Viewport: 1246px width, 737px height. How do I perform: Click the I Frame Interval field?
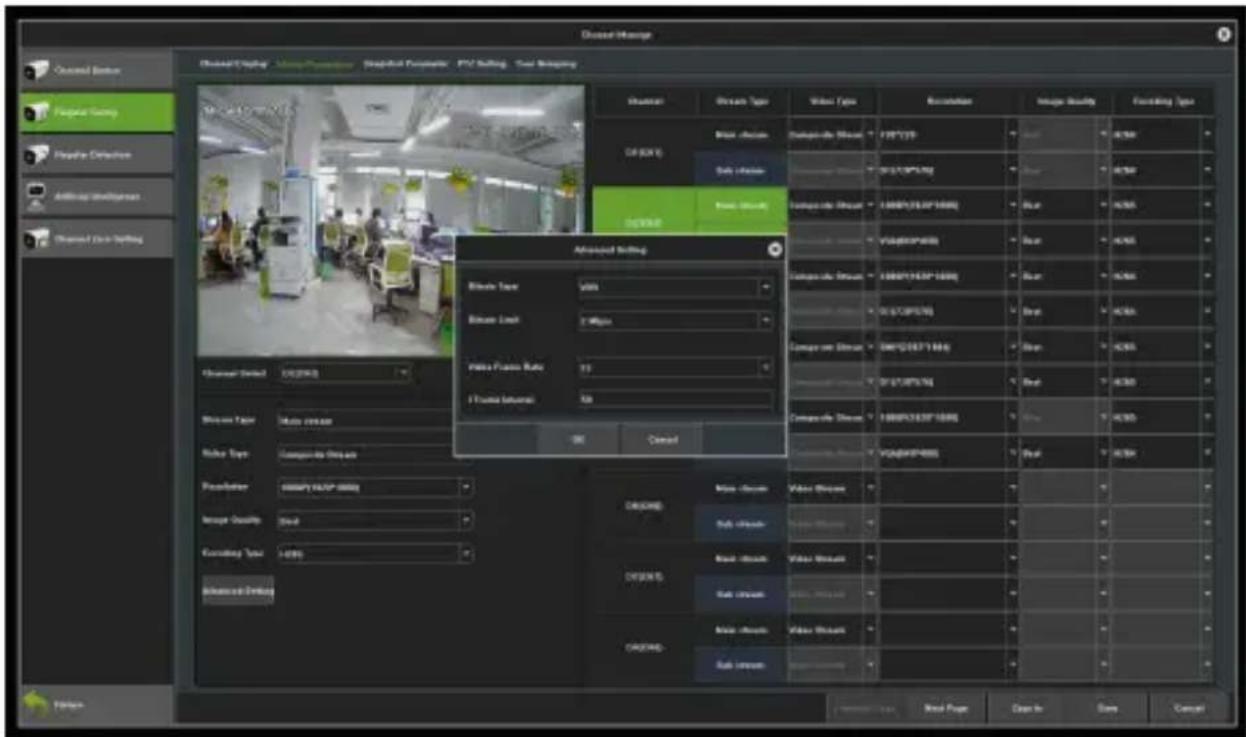675,400
